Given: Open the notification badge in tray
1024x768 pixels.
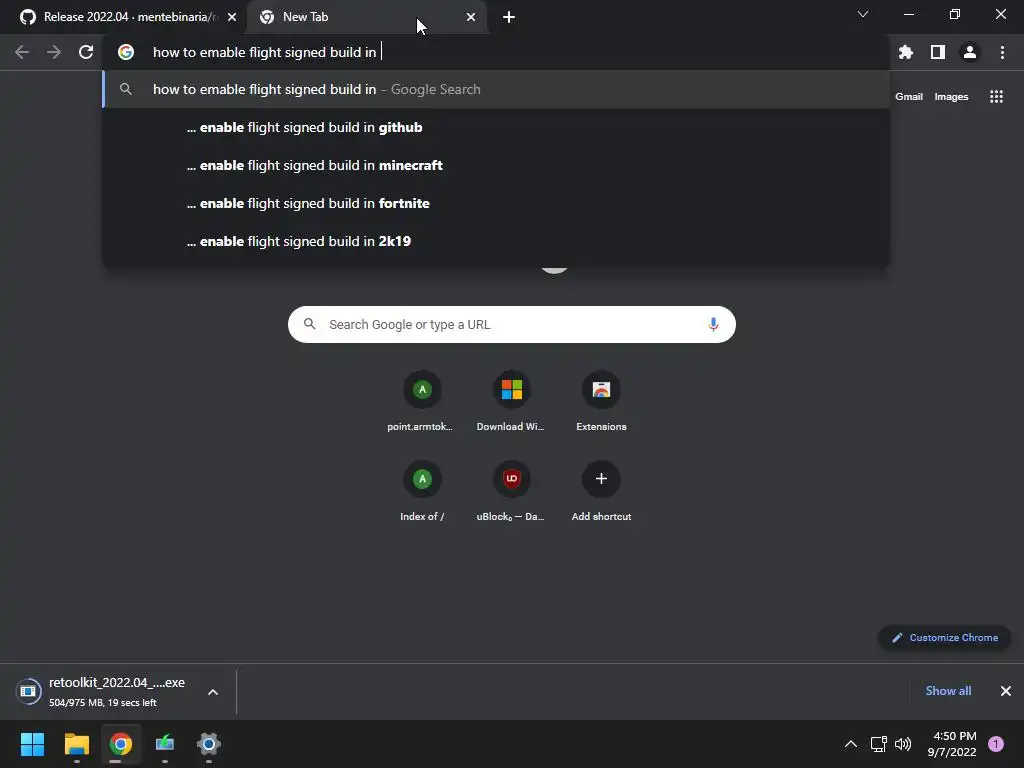Looking at the screenshot, I should (995, 744).
